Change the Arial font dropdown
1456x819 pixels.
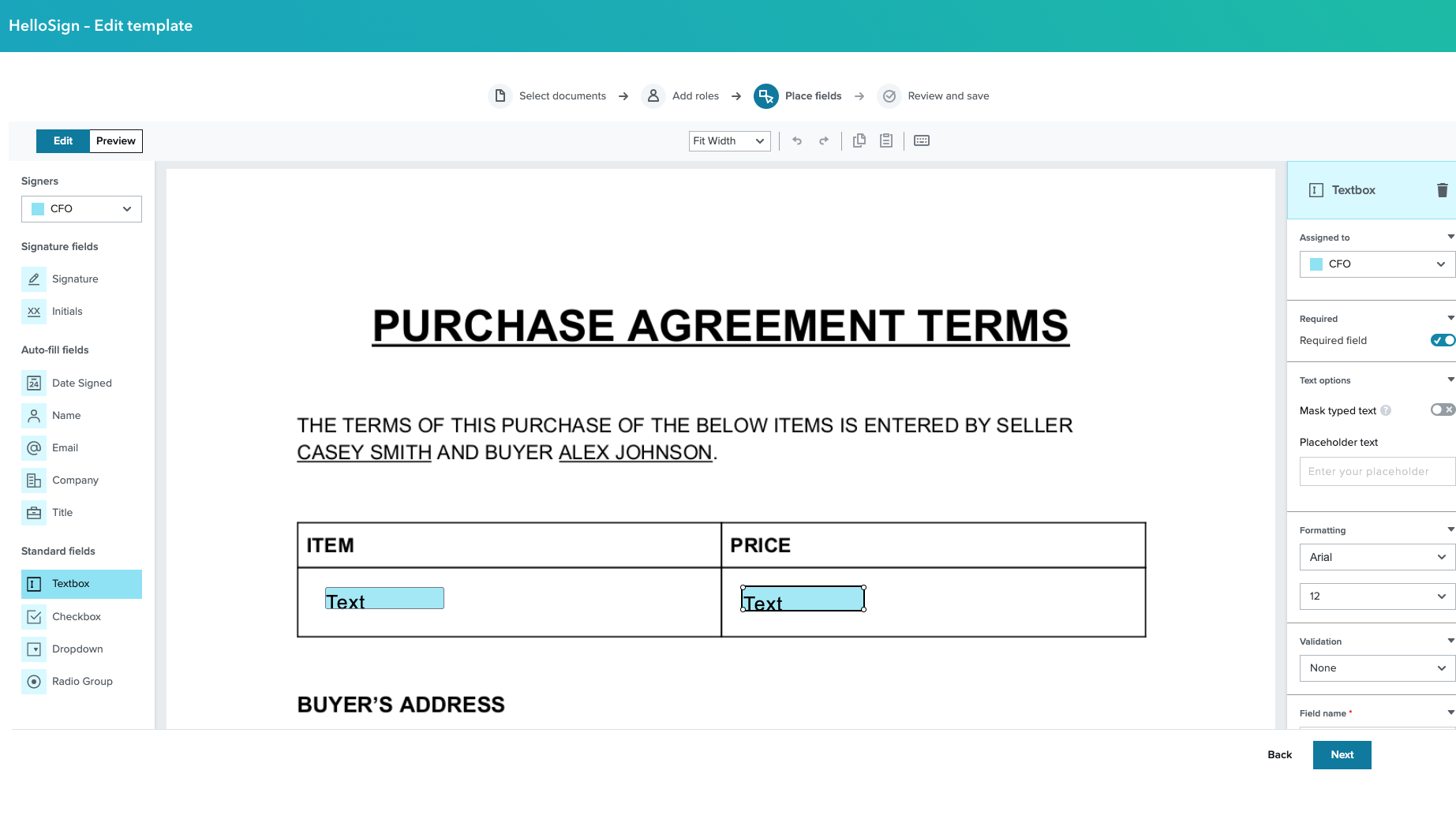tap(1376, 557)
